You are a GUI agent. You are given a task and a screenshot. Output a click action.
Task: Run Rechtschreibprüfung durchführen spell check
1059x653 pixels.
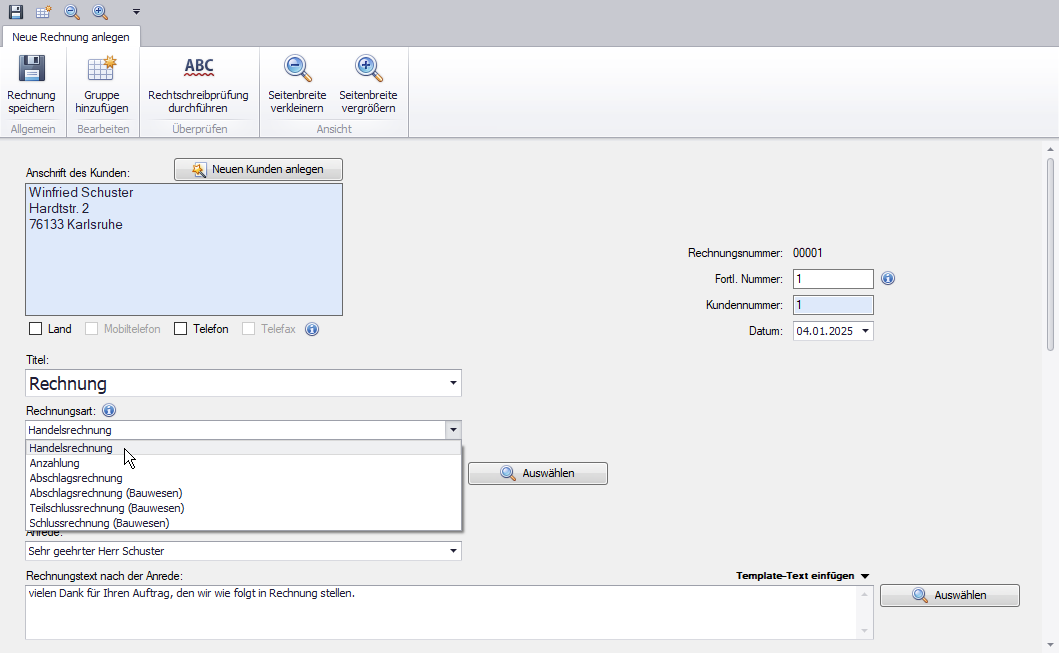(x=199, y=84)
